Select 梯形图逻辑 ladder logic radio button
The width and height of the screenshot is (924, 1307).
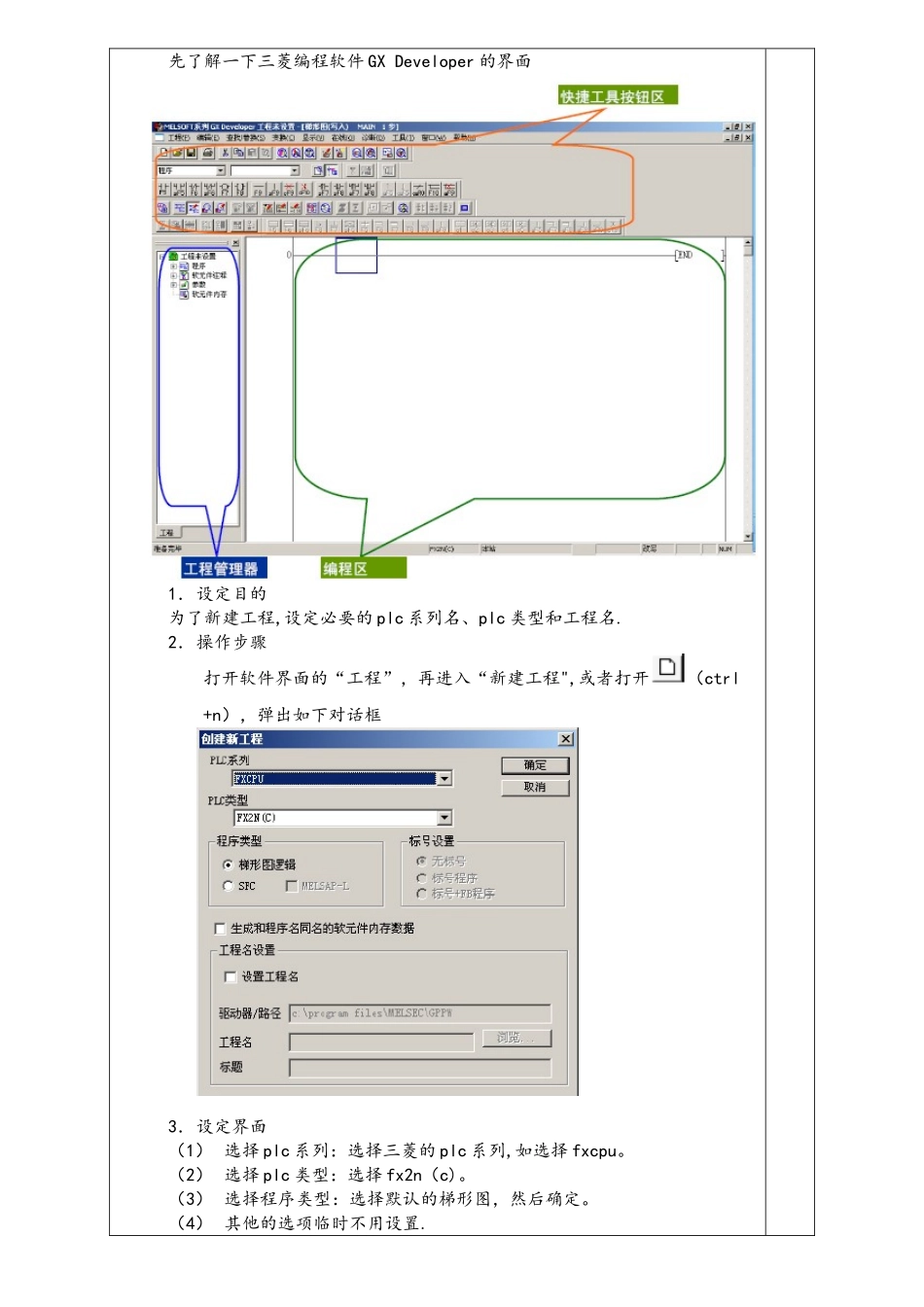tap(228, 865)
